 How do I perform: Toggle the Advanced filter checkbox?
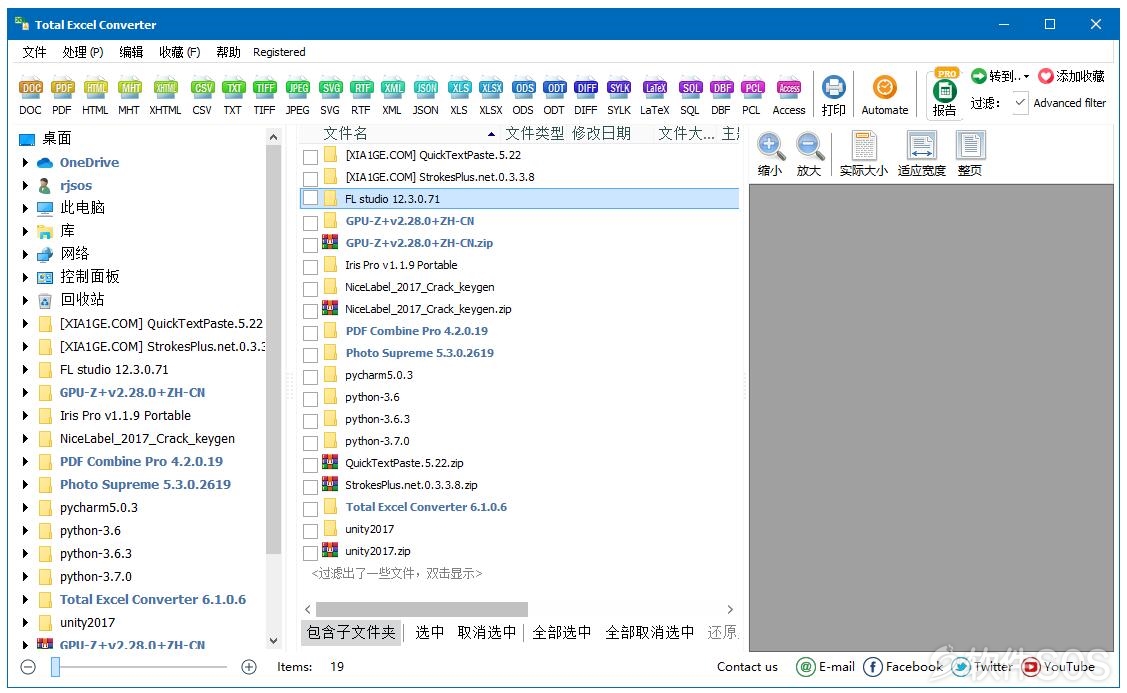coord(1020,103)
